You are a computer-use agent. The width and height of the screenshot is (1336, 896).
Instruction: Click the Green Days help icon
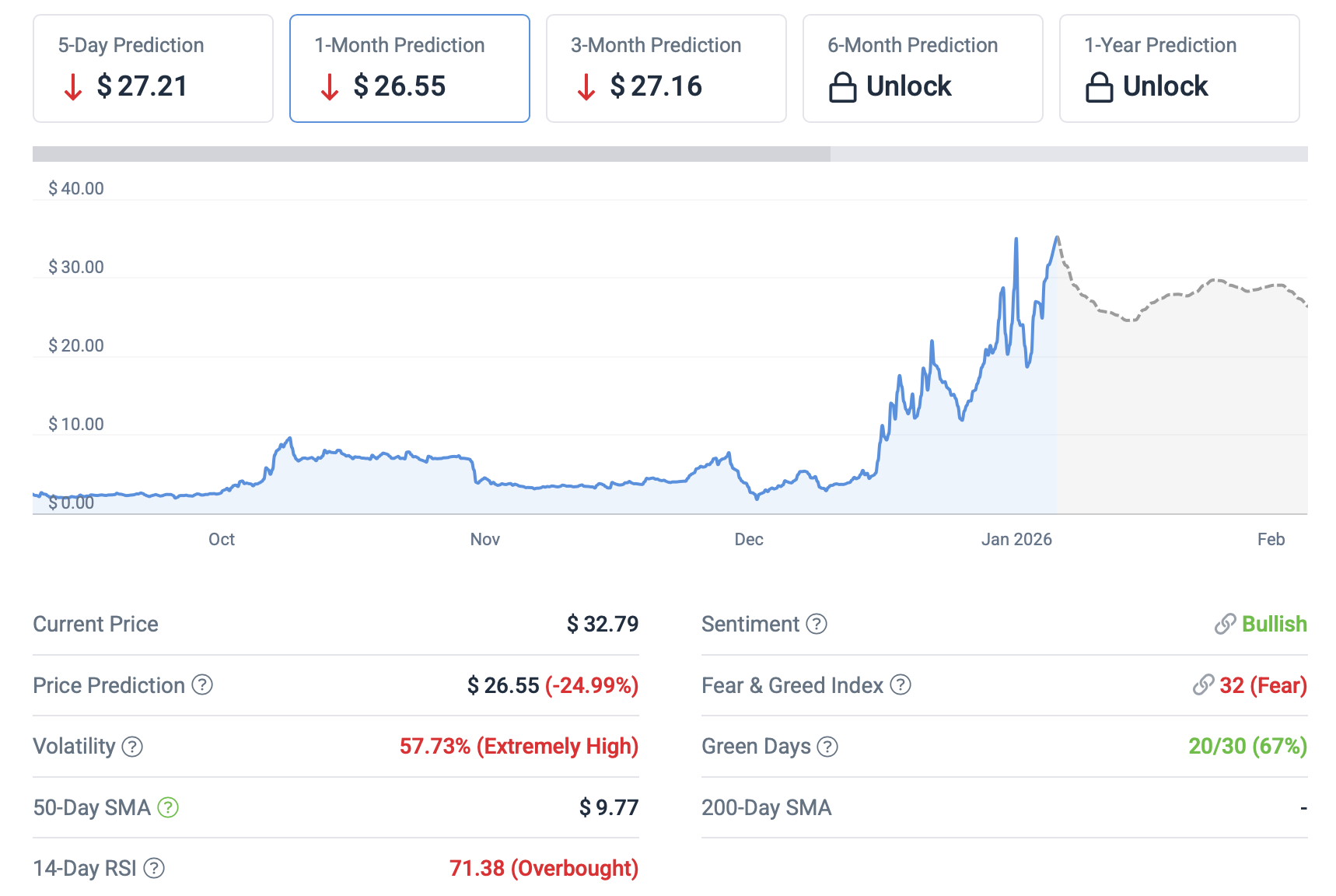coord(827,747)
